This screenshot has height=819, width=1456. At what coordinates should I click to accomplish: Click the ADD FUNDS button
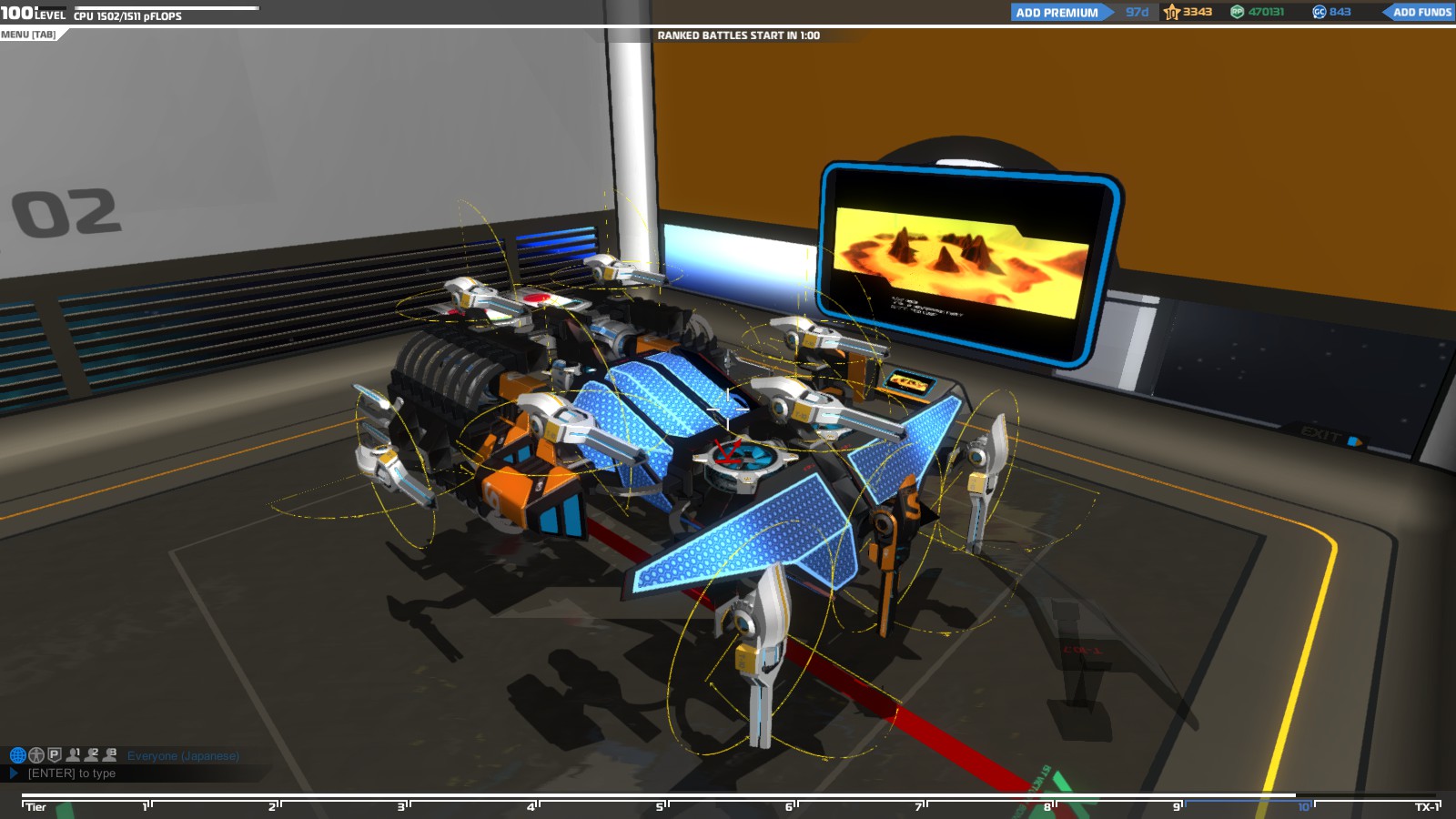click(1420, 12)
